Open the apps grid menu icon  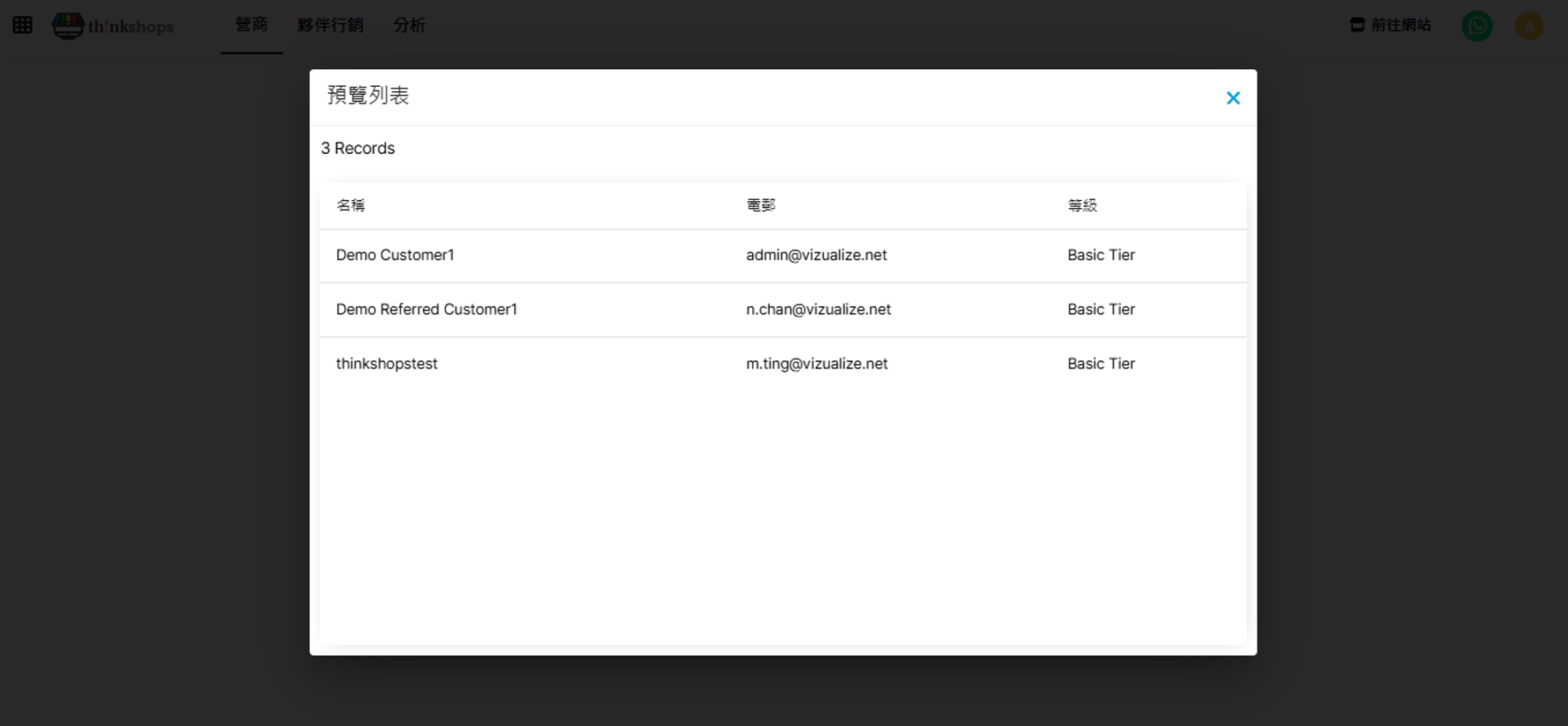pos(23,26)
